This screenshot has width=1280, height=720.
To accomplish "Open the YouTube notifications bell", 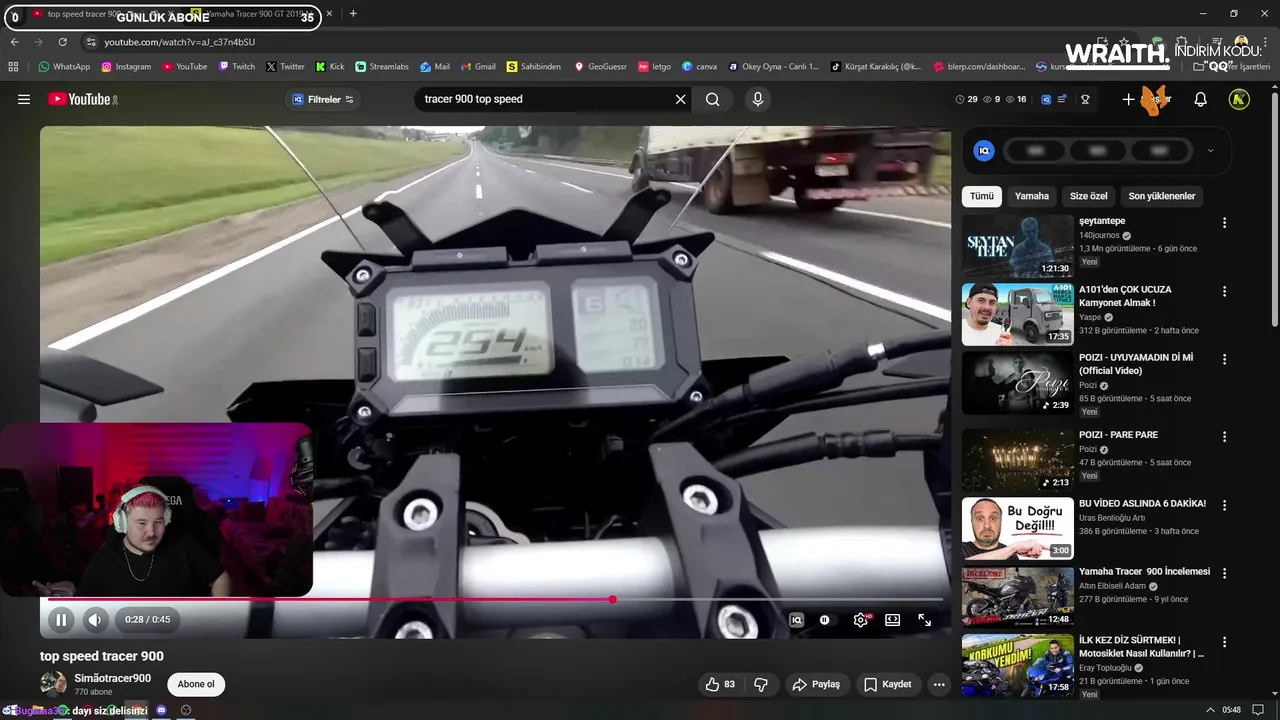I will (1201, 99).
